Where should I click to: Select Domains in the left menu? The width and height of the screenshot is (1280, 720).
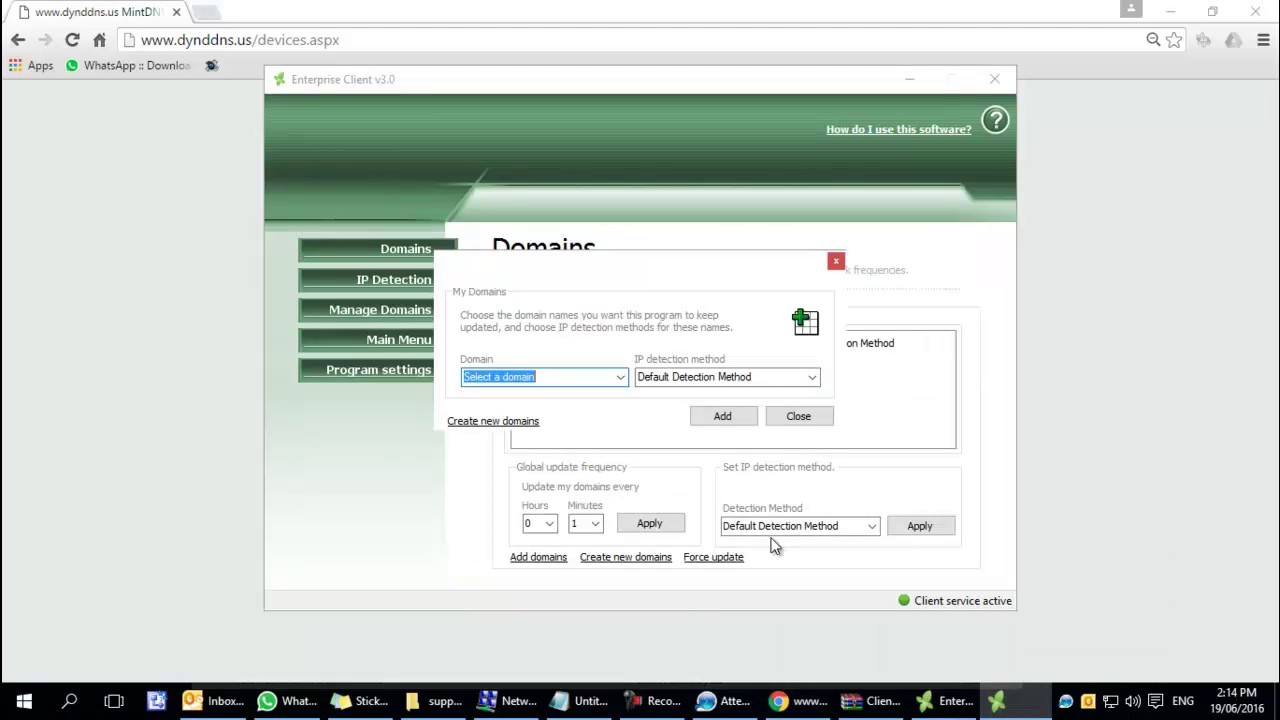coord(377,249)
